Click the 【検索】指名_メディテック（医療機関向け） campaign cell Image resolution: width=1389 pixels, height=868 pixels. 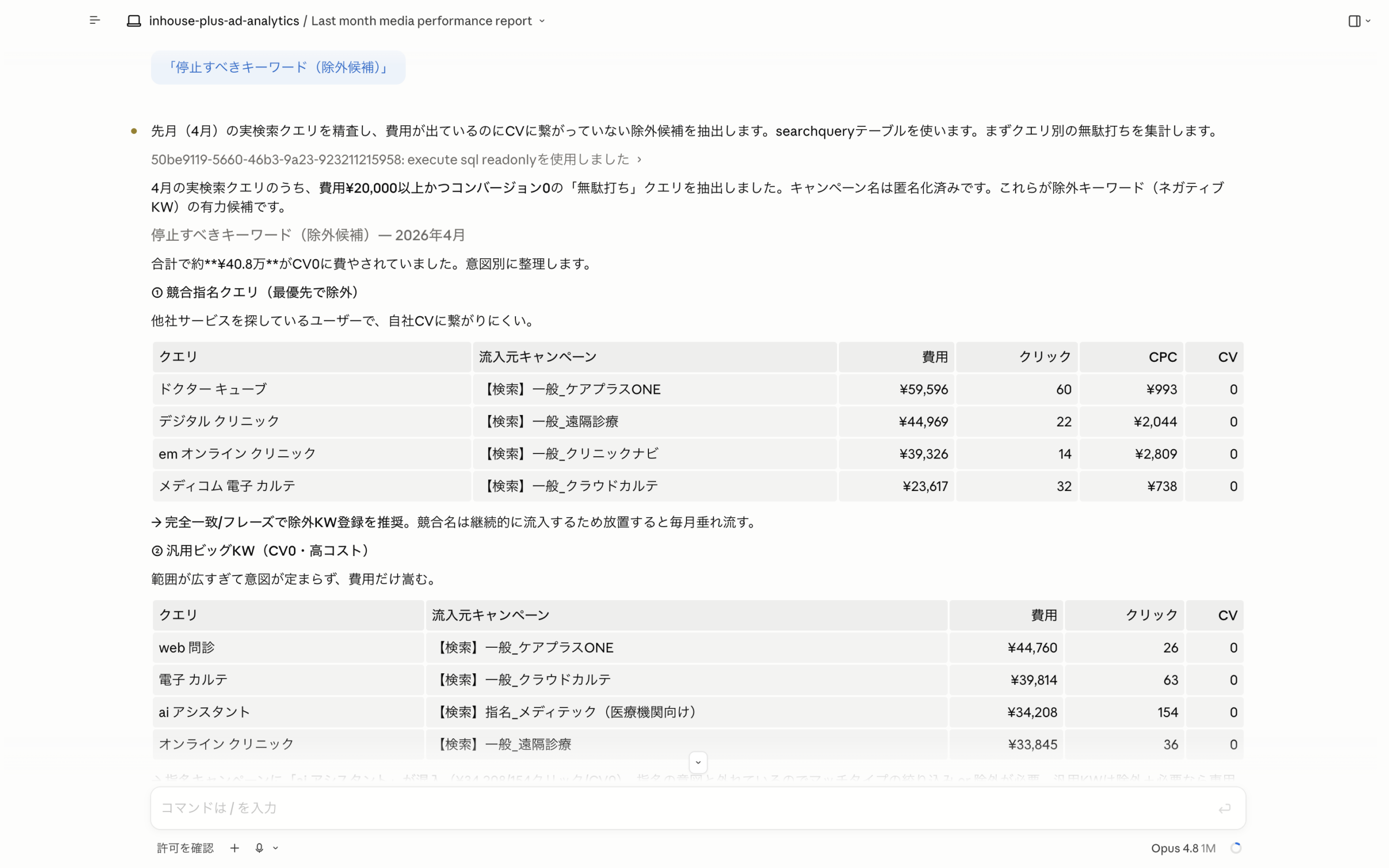pyautogui.click(x=686, y=712)
